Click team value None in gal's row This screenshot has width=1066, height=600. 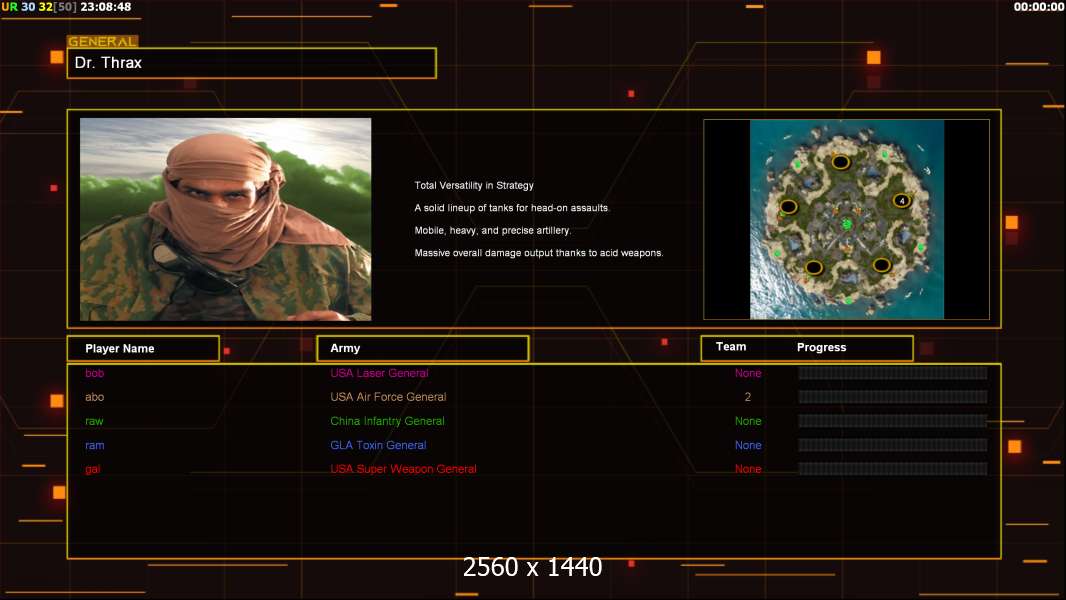click(x=748, y=469)
